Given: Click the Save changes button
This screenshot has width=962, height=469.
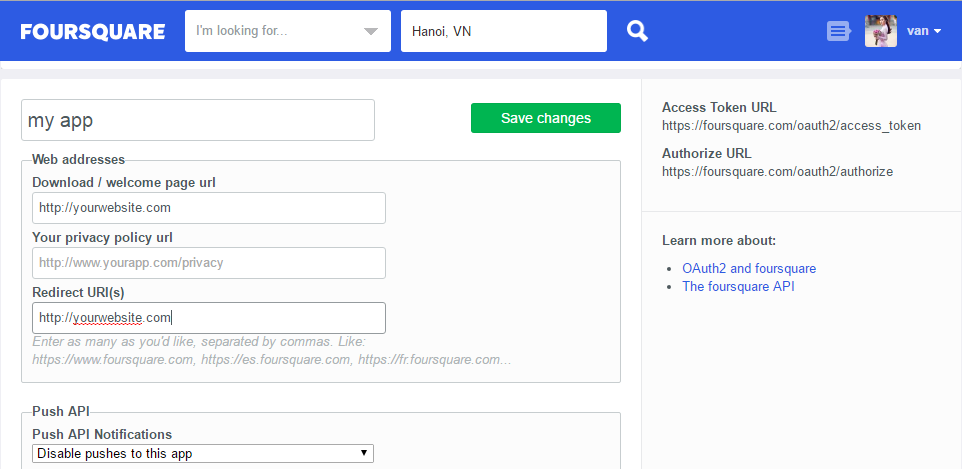Looking at the screenshot, I should 545,118.
